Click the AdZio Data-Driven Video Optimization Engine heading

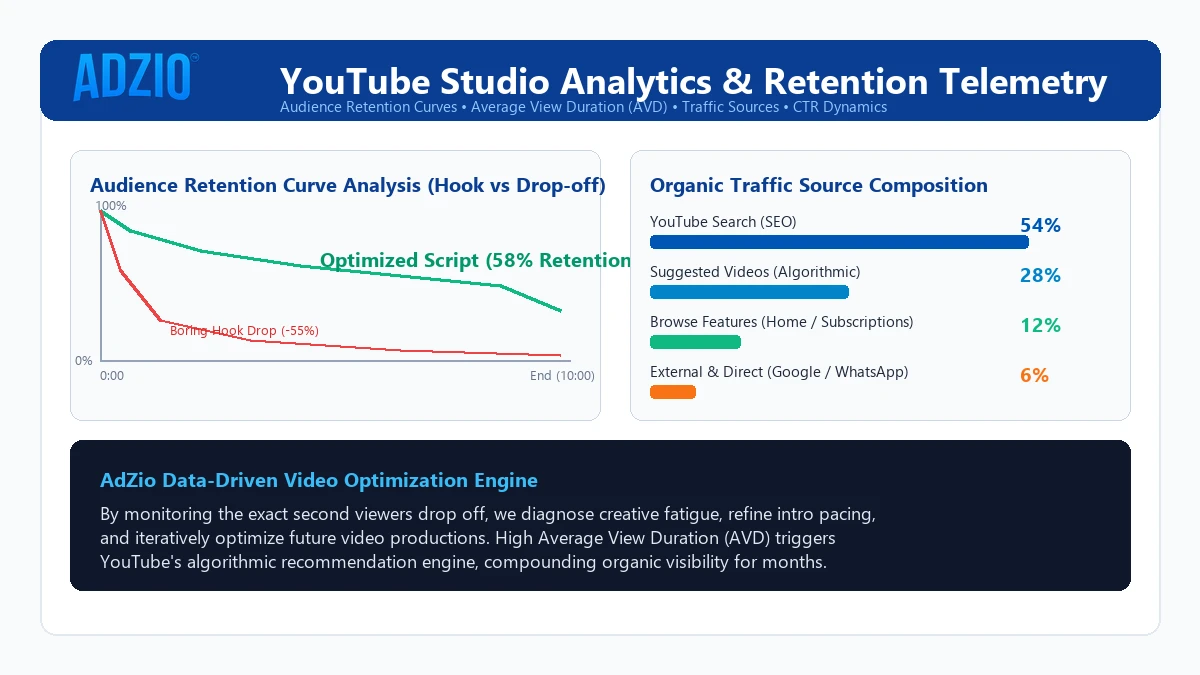tap(319, 480)
